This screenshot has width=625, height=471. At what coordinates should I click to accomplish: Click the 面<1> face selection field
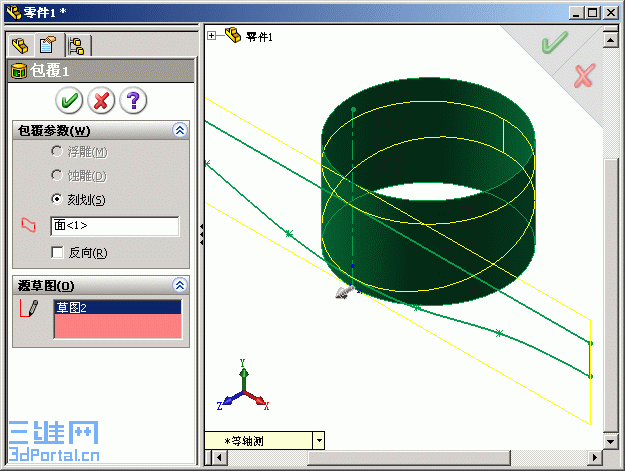115,226
